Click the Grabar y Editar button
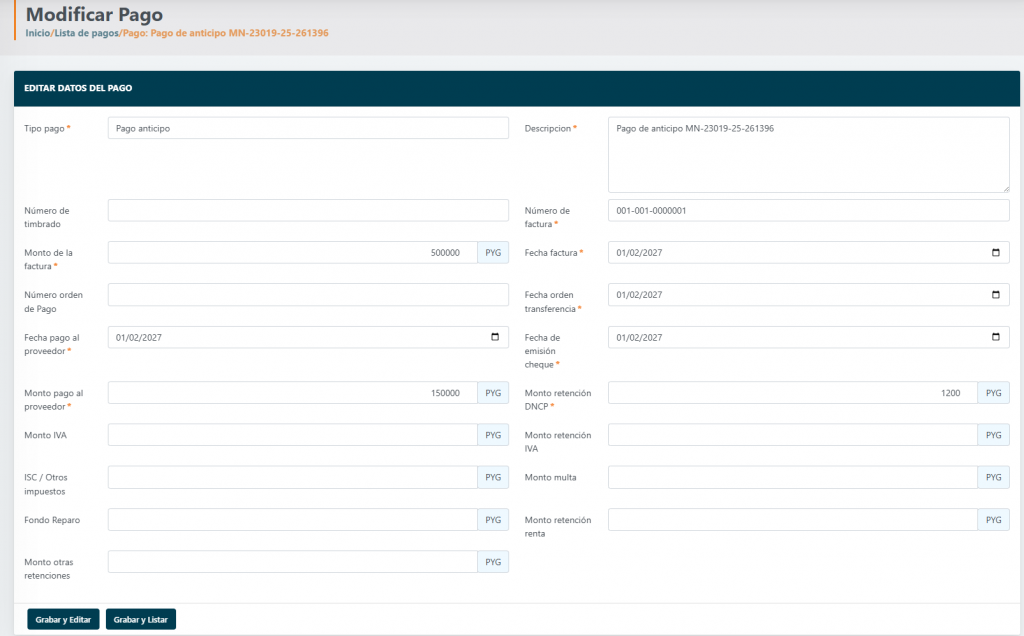 (x=63, y=620)
